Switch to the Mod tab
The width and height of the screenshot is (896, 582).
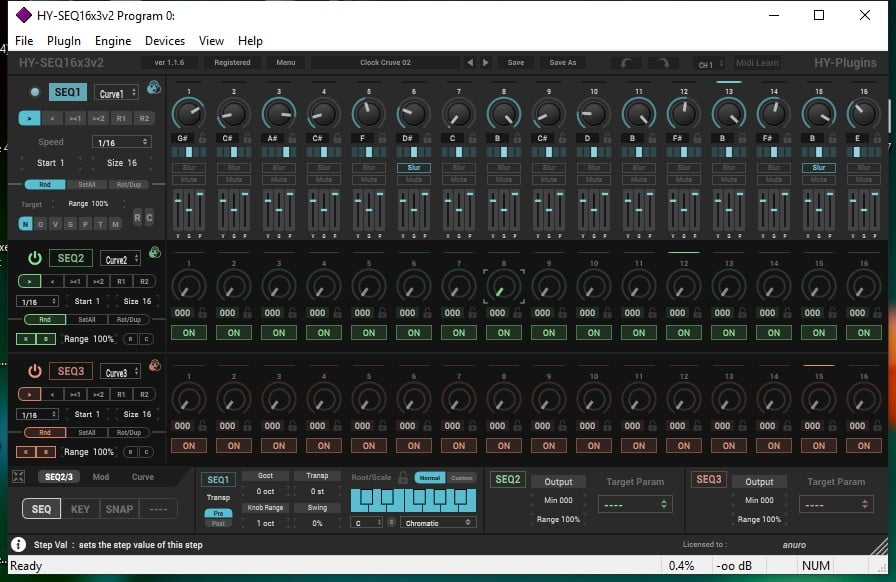101,477
